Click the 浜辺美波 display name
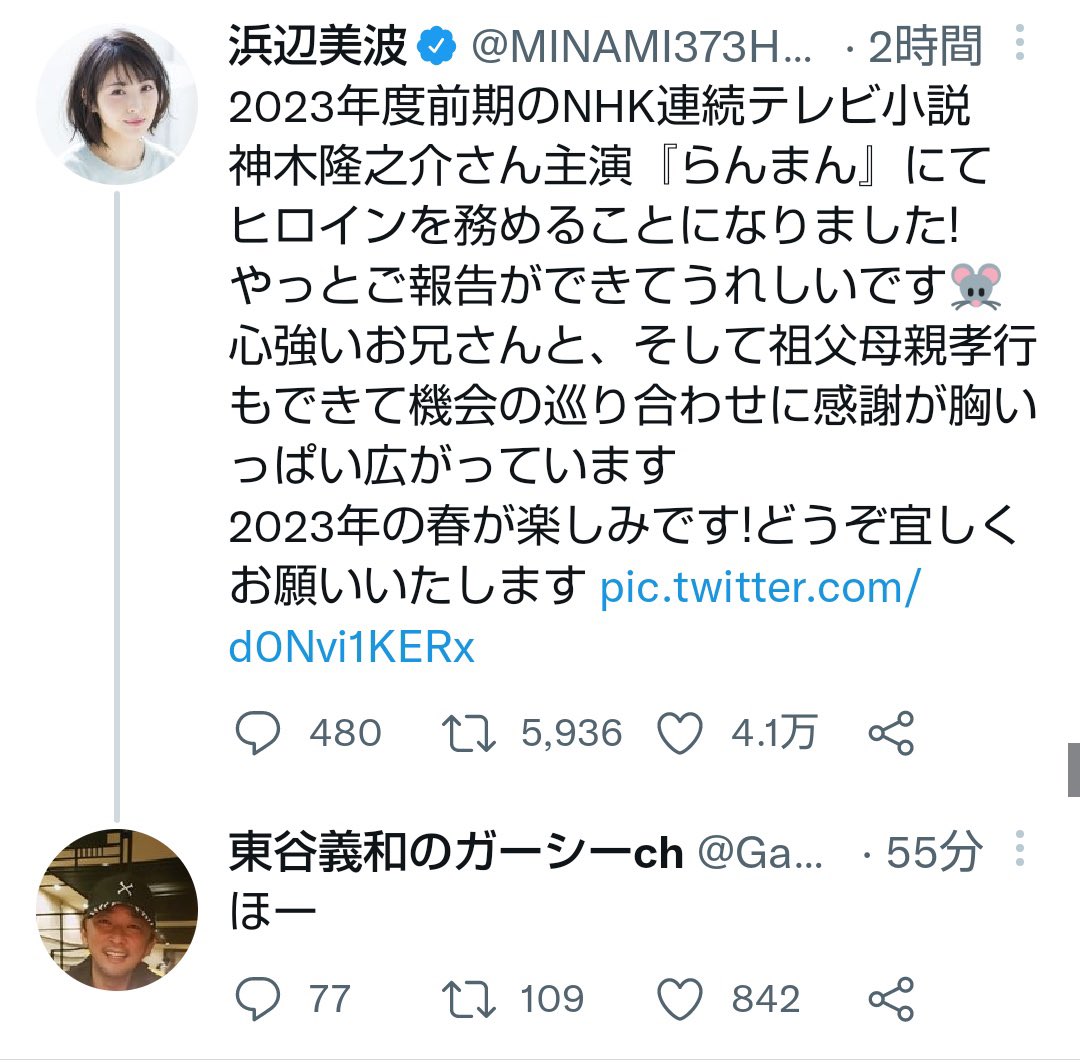 pyautogui.click(x=318, y=47)
